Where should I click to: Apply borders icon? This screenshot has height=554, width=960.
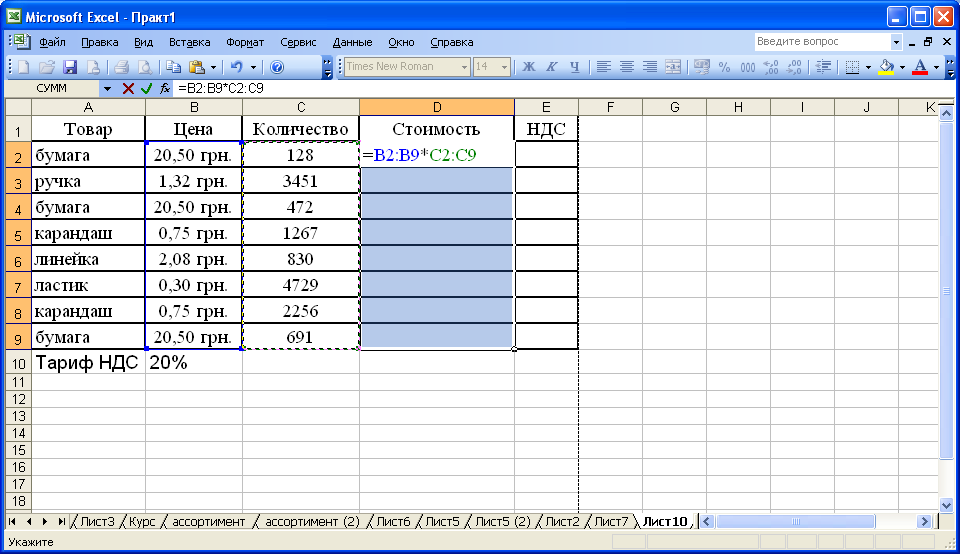click(x=852, y=67)
